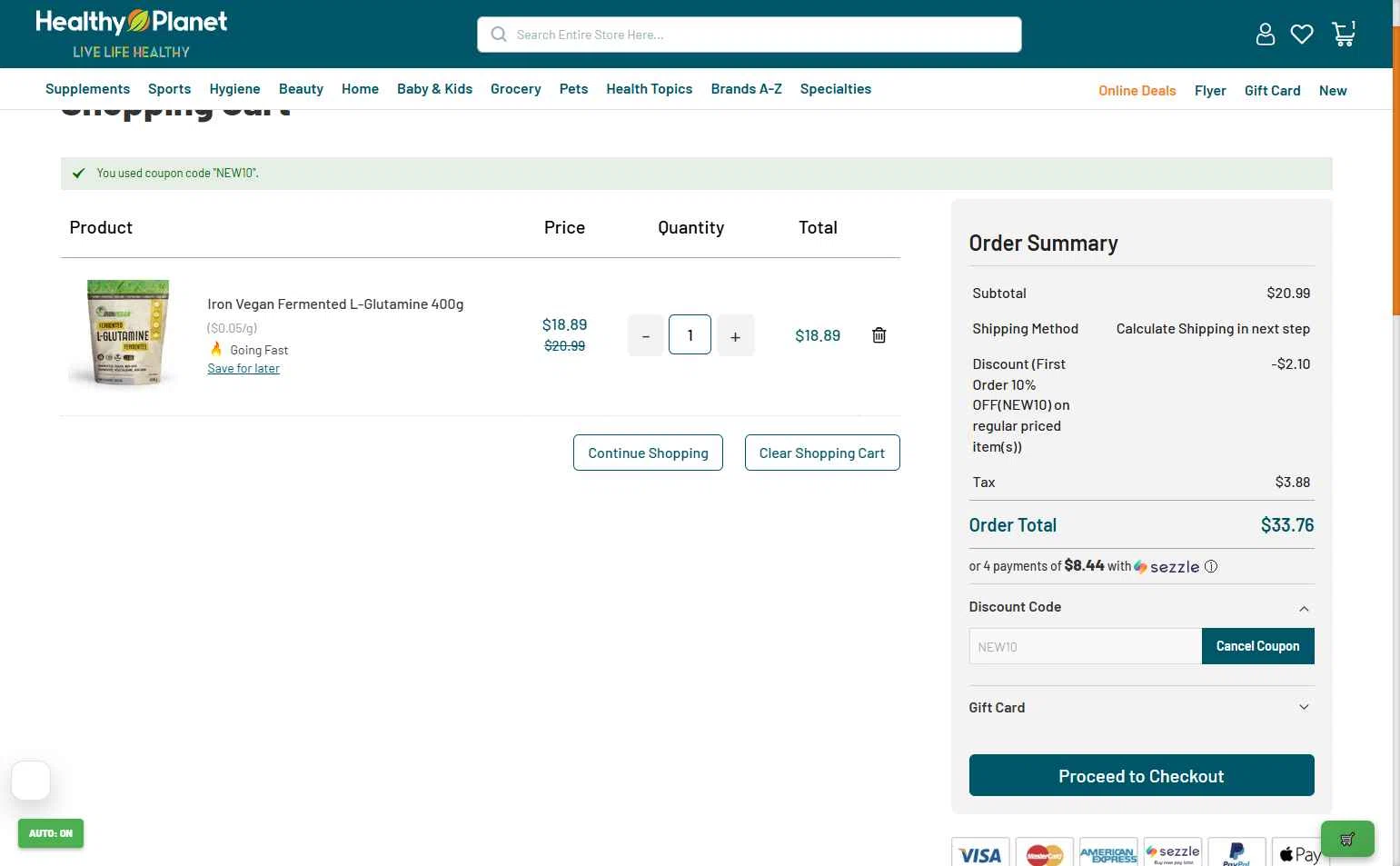
Task: Open the Pets menu
Action: tap(573, 89)
